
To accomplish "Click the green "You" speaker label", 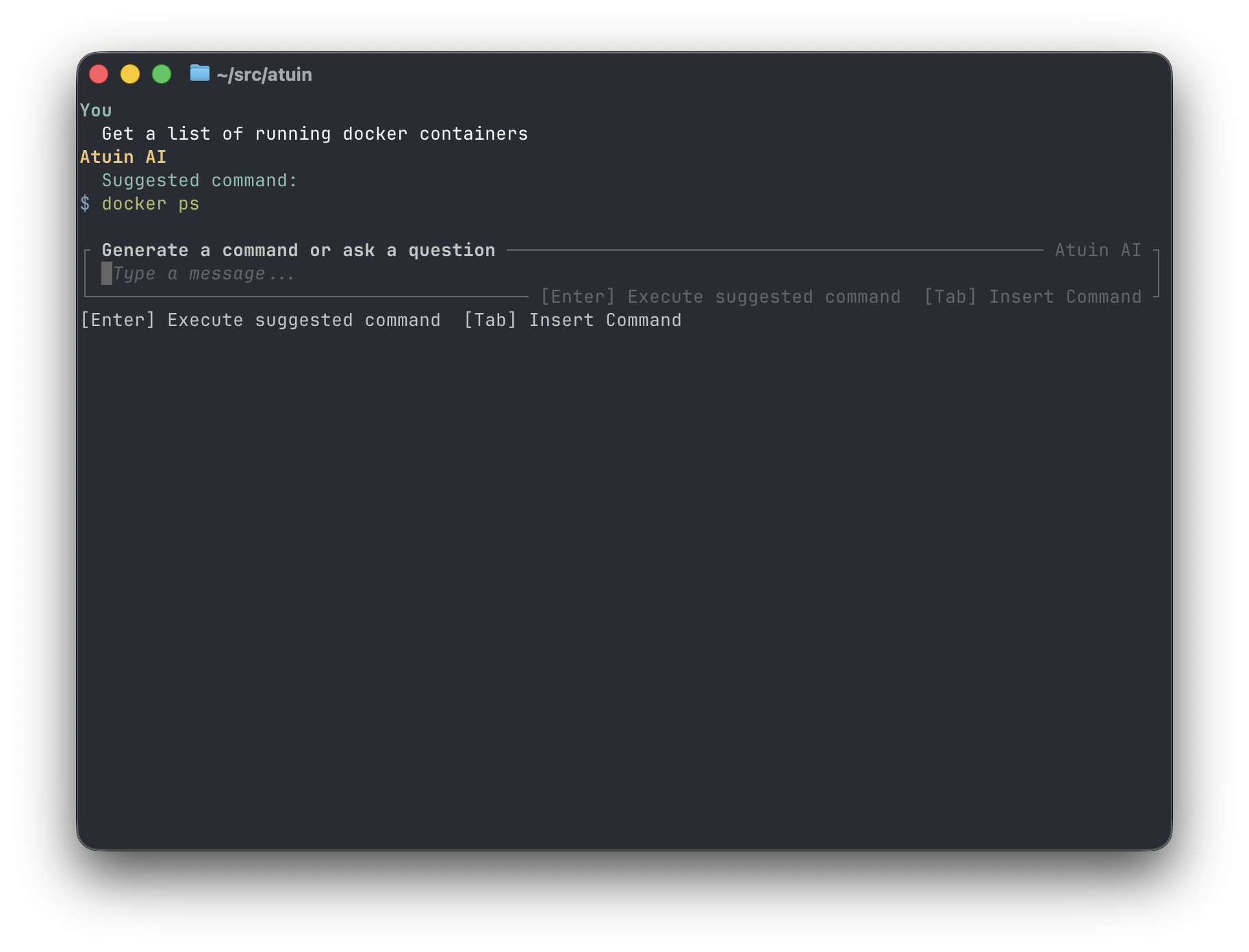I will 96,111.
